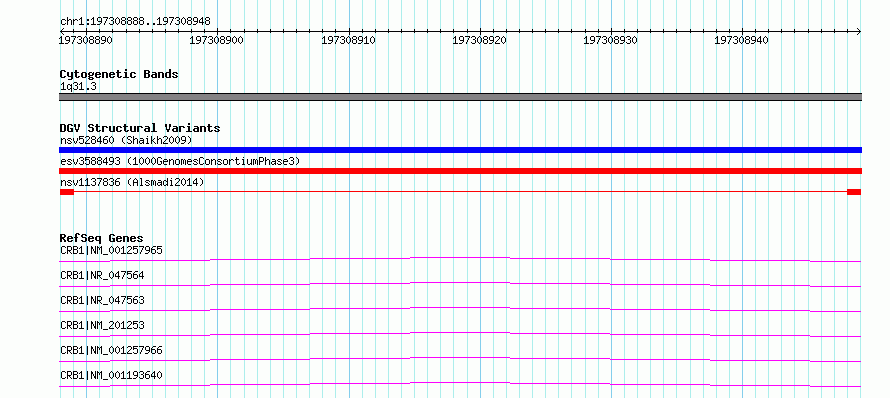
Task: Open the DGV Structural Variants track title
Action: pos(140,128)
